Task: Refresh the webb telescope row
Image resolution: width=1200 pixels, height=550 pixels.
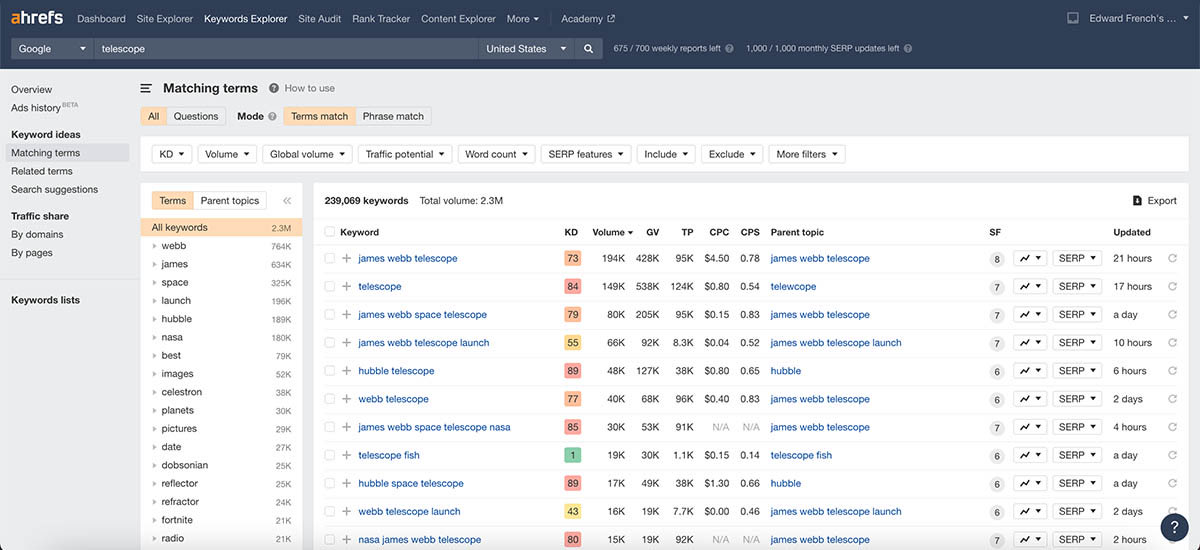Action: tap(1172, 399)
